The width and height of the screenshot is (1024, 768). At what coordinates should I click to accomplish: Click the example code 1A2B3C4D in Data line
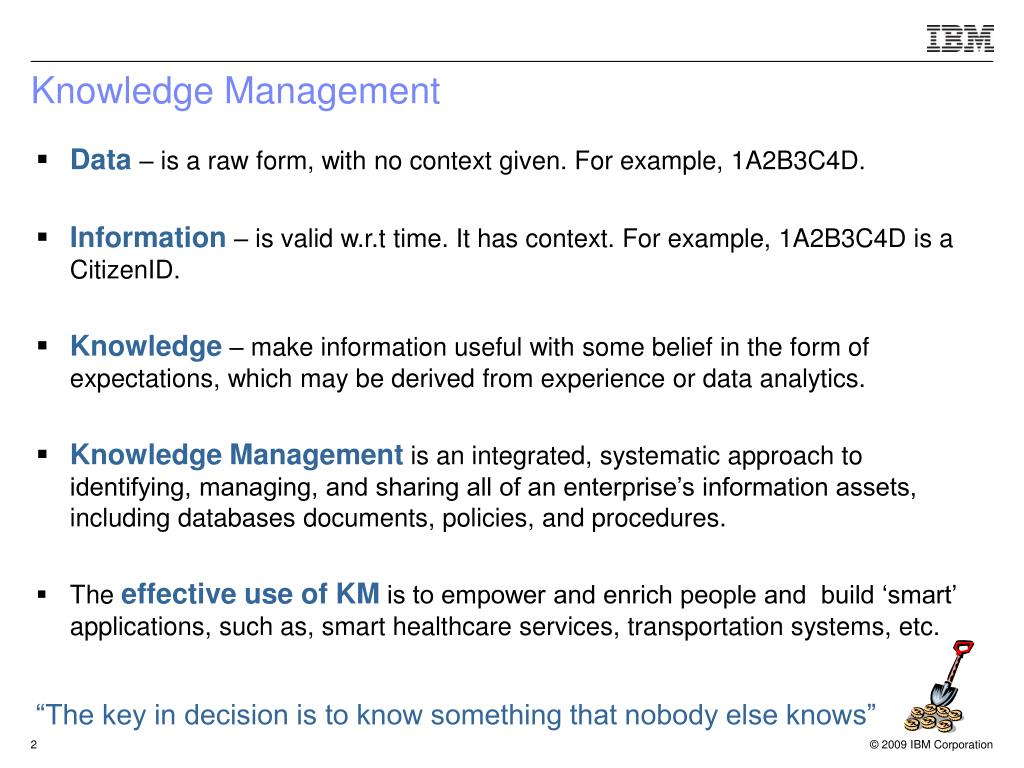(x=797, y=160)
